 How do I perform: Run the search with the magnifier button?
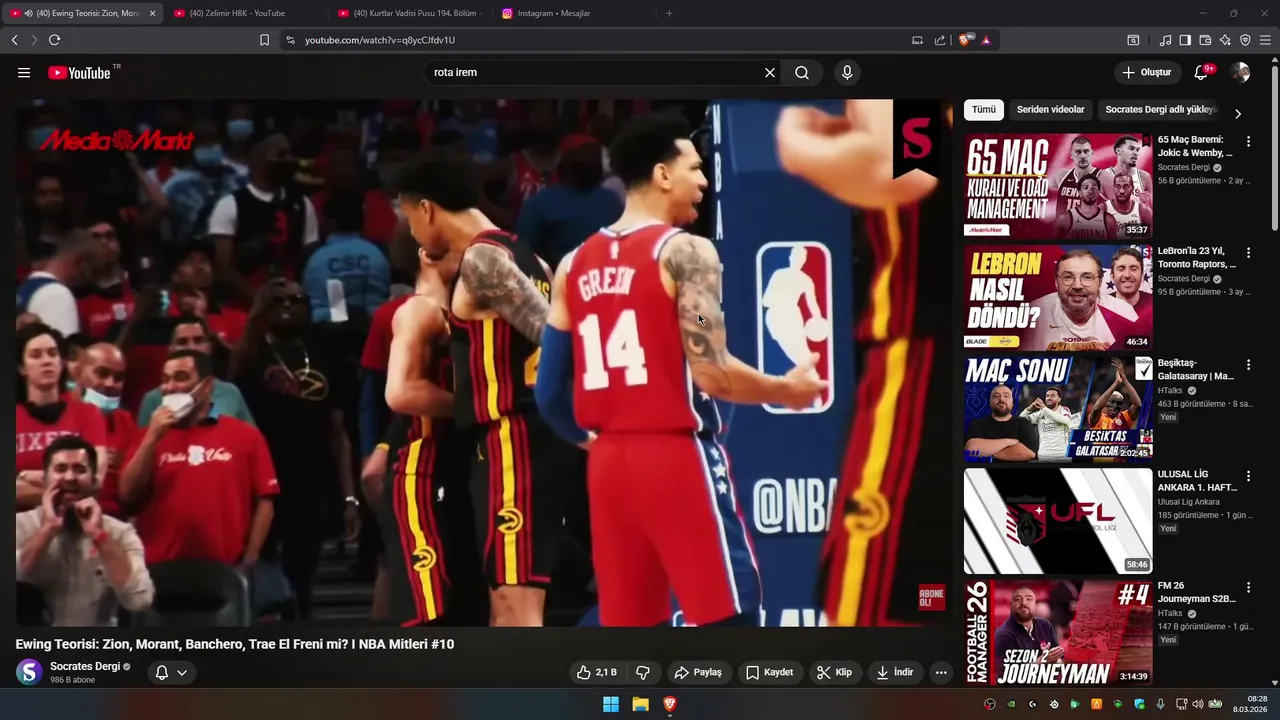point(802,73)
